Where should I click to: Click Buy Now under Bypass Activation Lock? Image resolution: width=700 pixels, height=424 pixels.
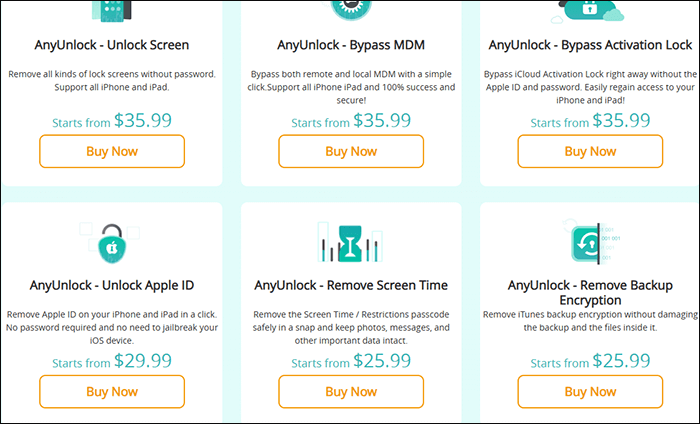[590, 151]
